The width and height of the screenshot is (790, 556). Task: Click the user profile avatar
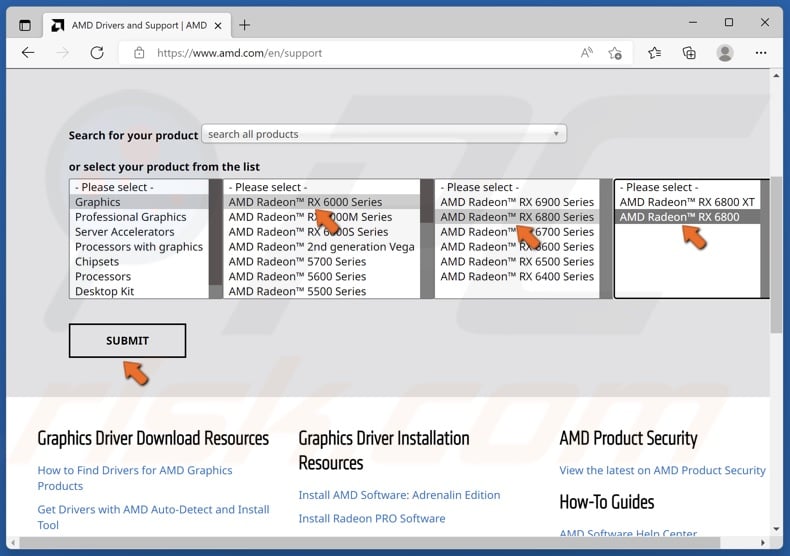pyautogui.click(x=725, y=53)
